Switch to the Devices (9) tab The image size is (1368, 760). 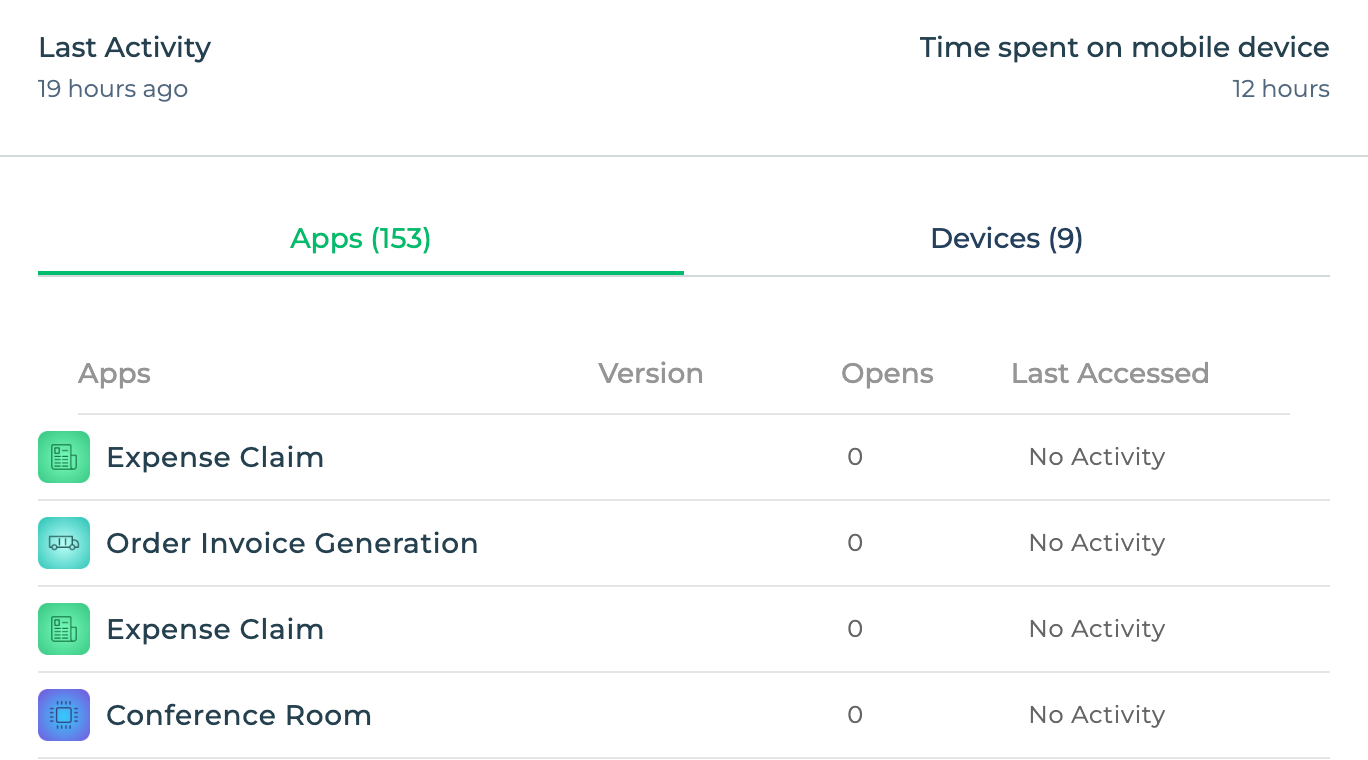1007,239
